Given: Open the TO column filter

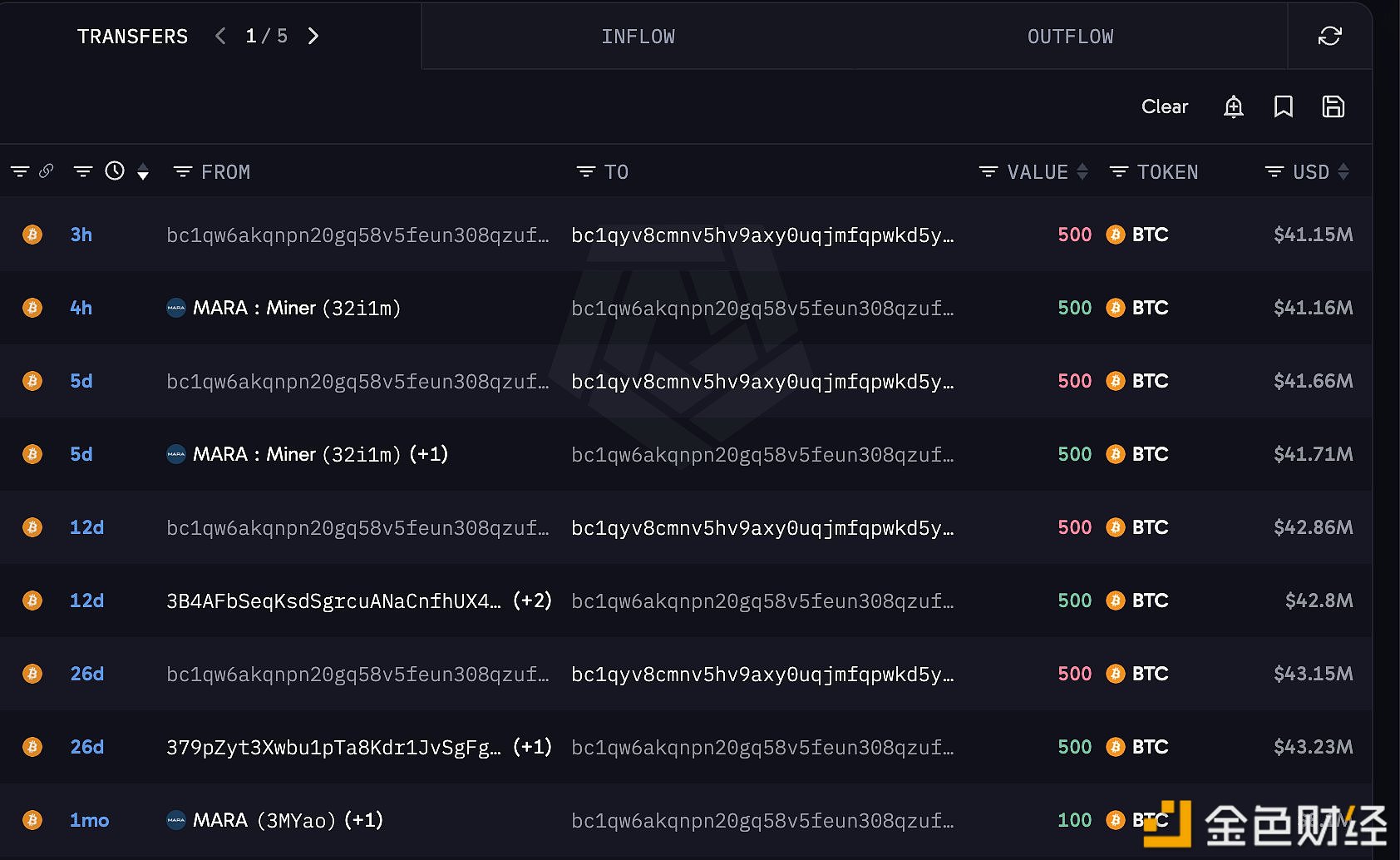Looking at the screenshot, I should tap(586, 171).
